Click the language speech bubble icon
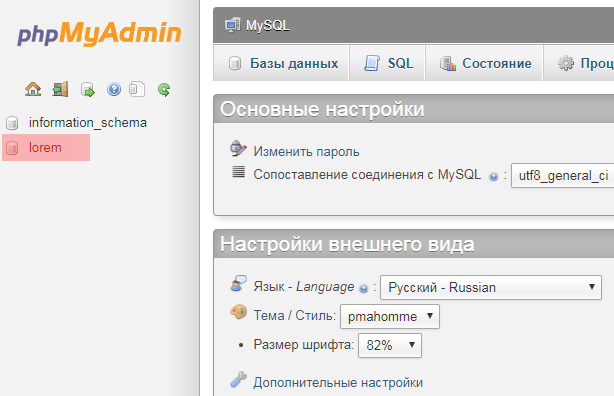The height and width of the screenshot is (396, 614). click(x=238, y=283)
